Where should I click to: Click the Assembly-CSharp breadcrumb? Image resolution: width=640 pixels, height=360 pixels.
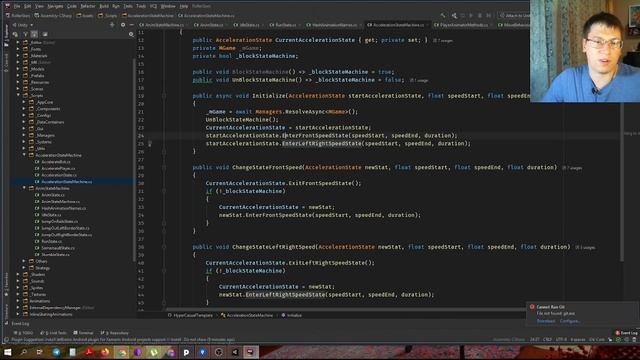pos(53,16)
